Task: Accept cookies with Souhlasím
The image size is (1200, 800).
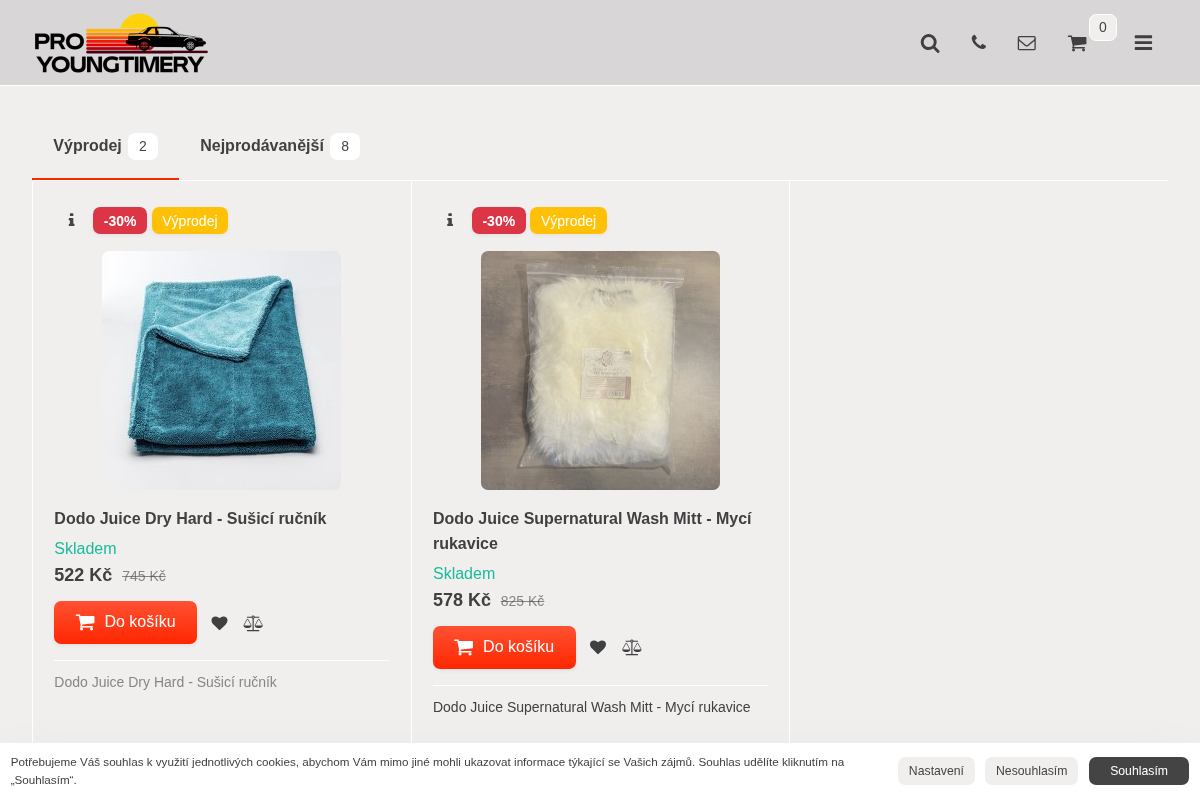Action: point(1139,771)
